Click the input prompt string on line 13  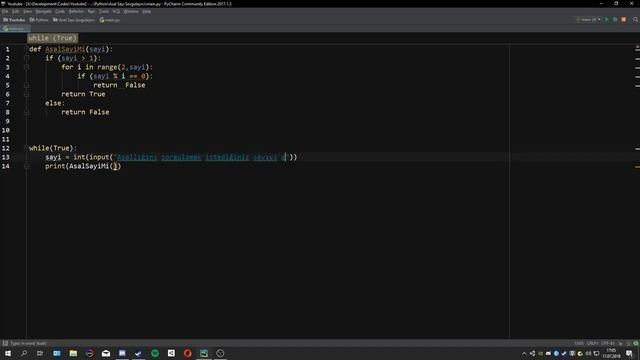201,157
